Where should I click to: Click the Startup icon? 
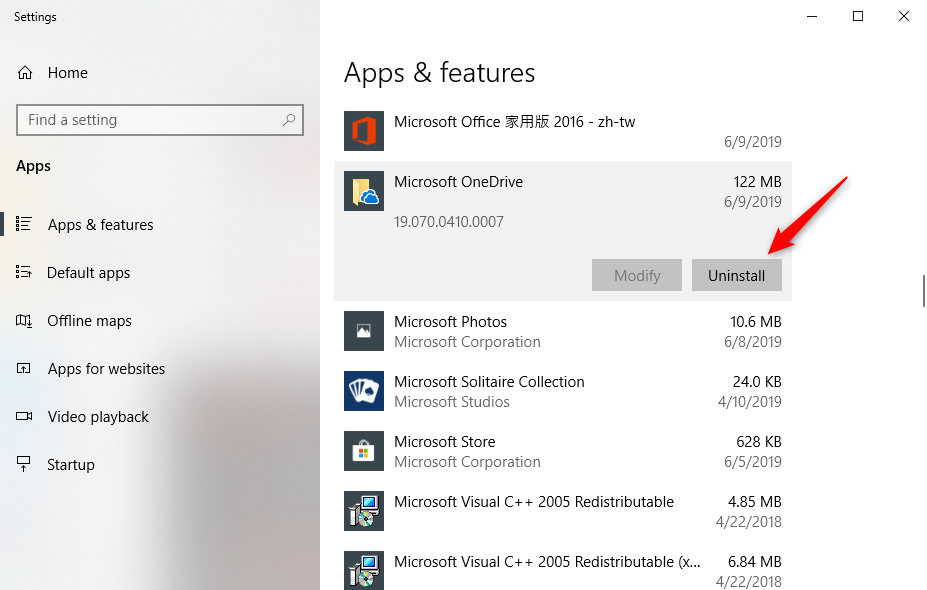click(24, 464)
